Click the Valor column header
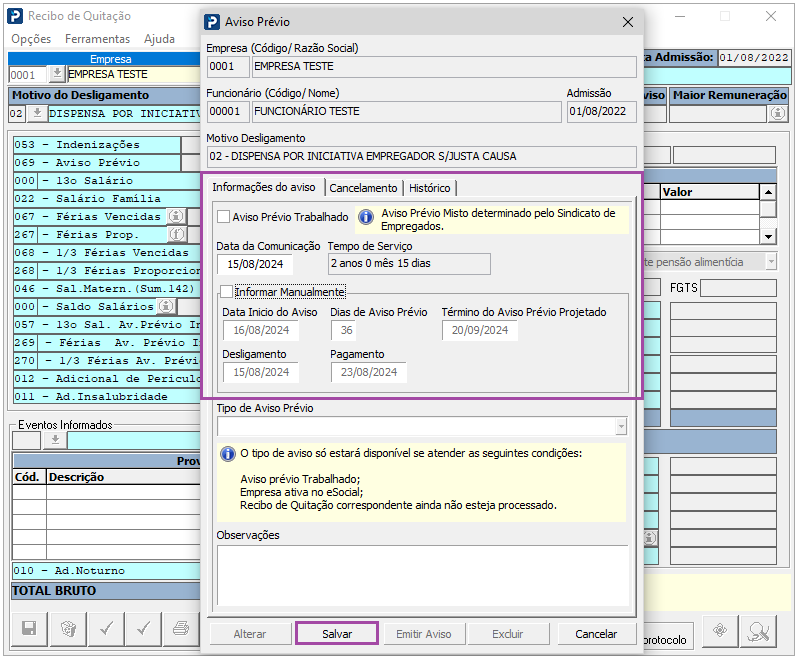 pos(709,192)
